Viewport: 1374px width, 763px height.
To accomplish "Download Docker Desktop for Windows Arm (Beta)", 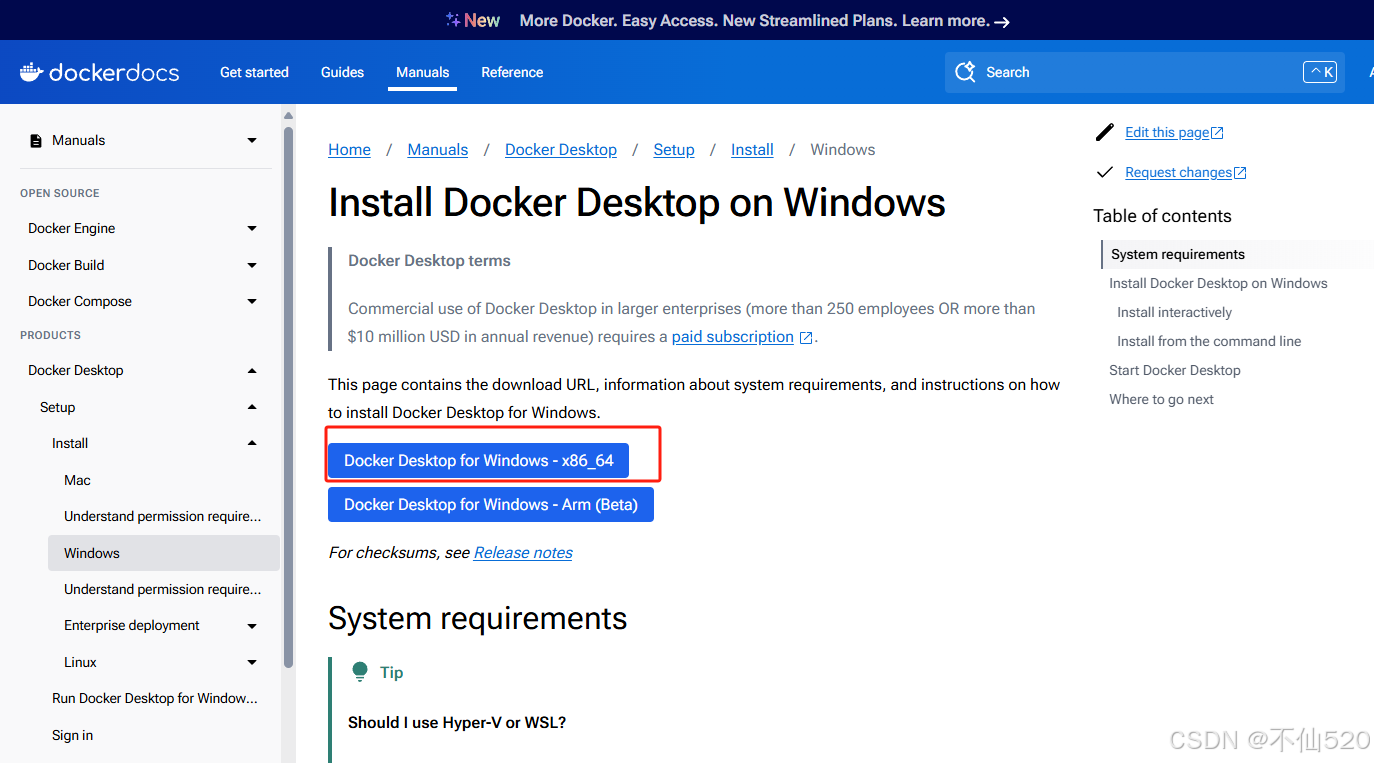I will coord(491,505).
